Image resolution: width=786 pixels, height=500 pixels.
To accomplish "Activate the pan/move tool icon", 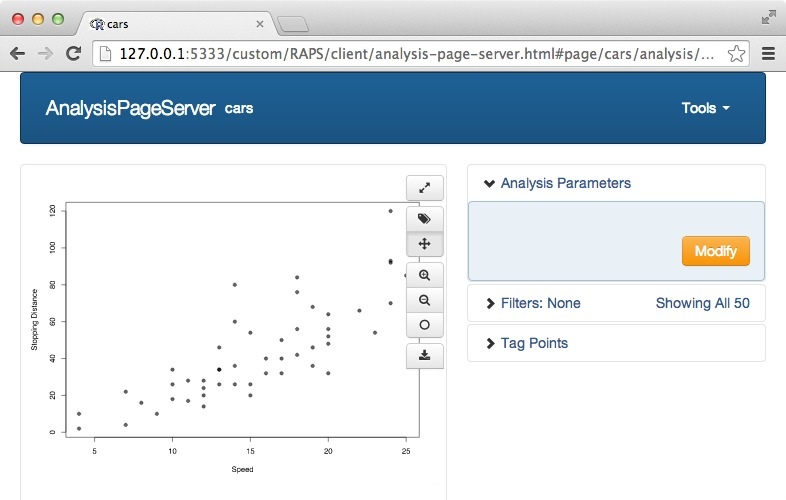I will (424, 244).
